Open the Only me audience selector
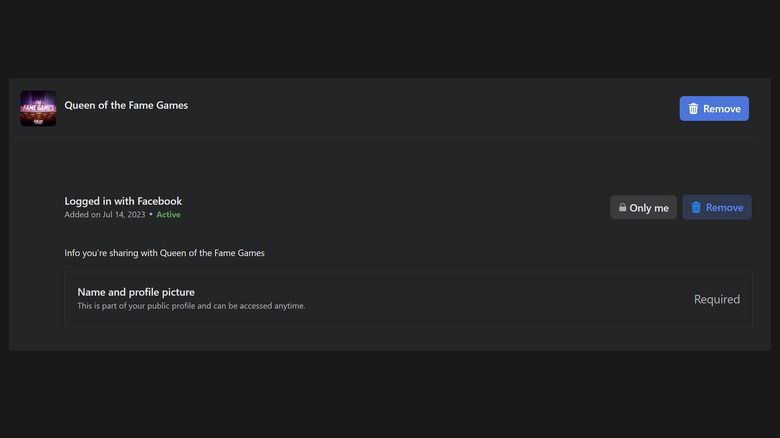This screenshot has width=780, height=438. (x=643, y=208)
